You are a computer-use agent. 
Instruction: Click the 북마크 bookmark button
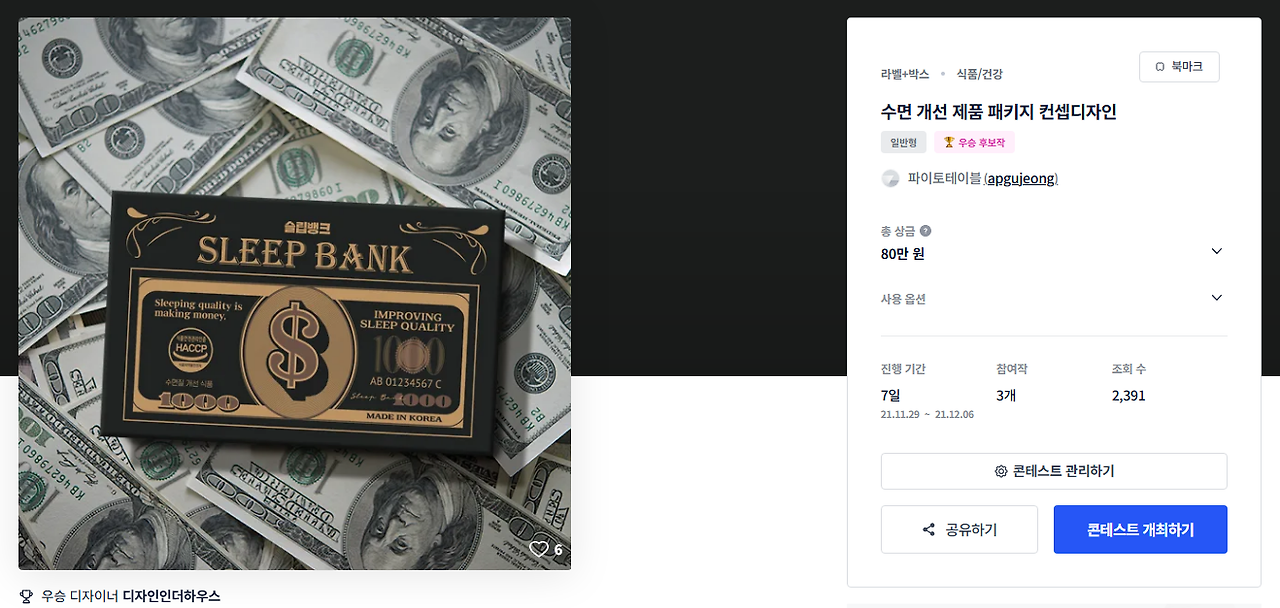1179,67
